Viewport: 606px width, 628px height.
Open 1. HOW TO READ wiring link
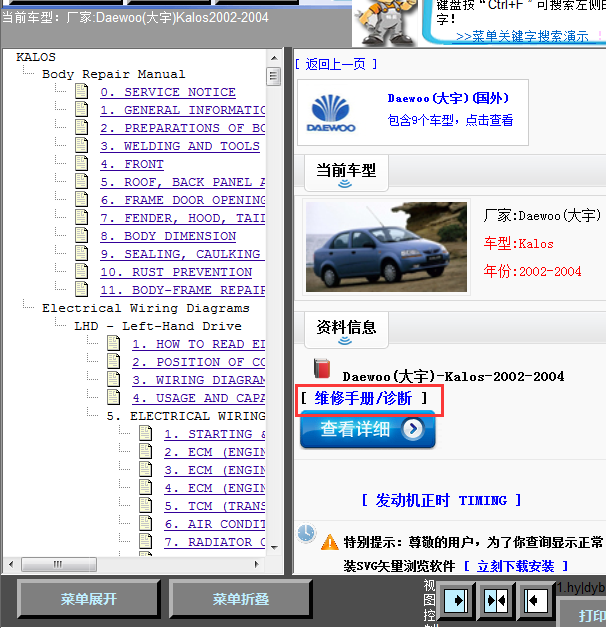199,344
